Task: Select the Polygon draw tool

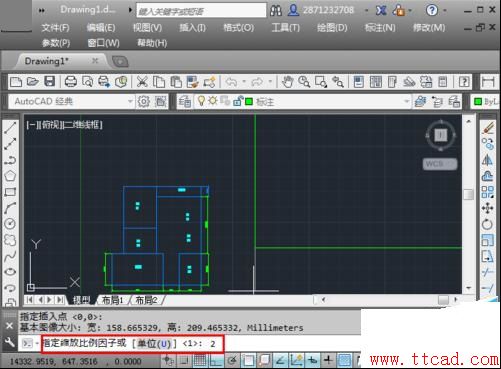Action: (x=10, y=175)
